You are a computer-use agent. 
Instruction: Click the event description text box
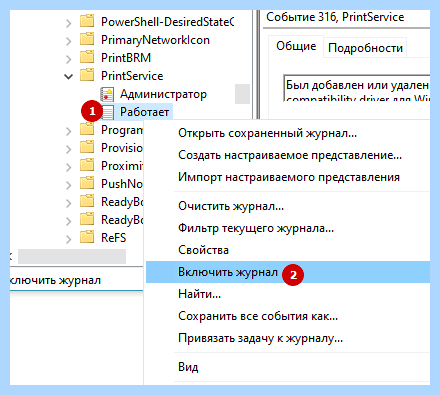click(x=357, y=88)
